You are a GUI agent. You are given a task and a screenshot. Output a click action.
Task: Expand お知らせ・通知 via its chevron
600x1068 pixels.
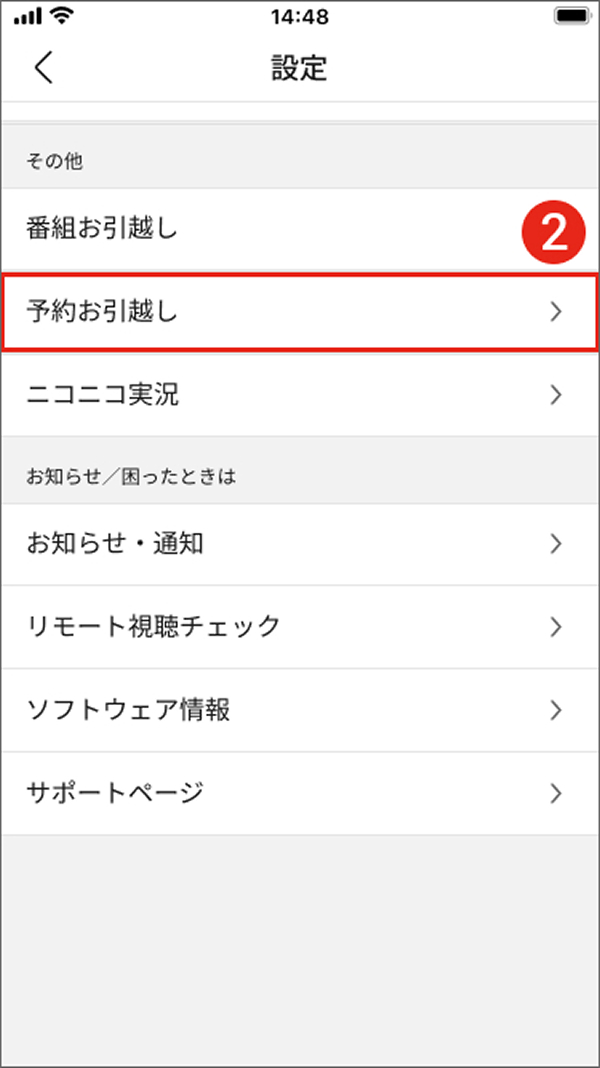point(557,544)
